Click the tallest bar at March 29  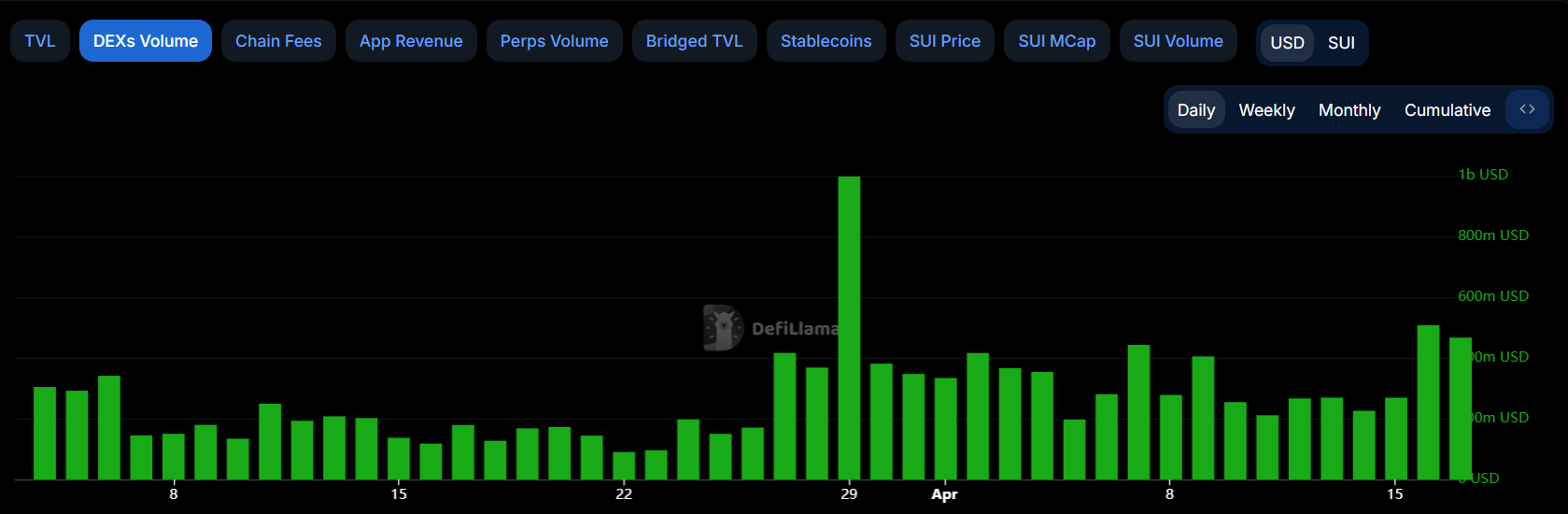pos(849,327)
